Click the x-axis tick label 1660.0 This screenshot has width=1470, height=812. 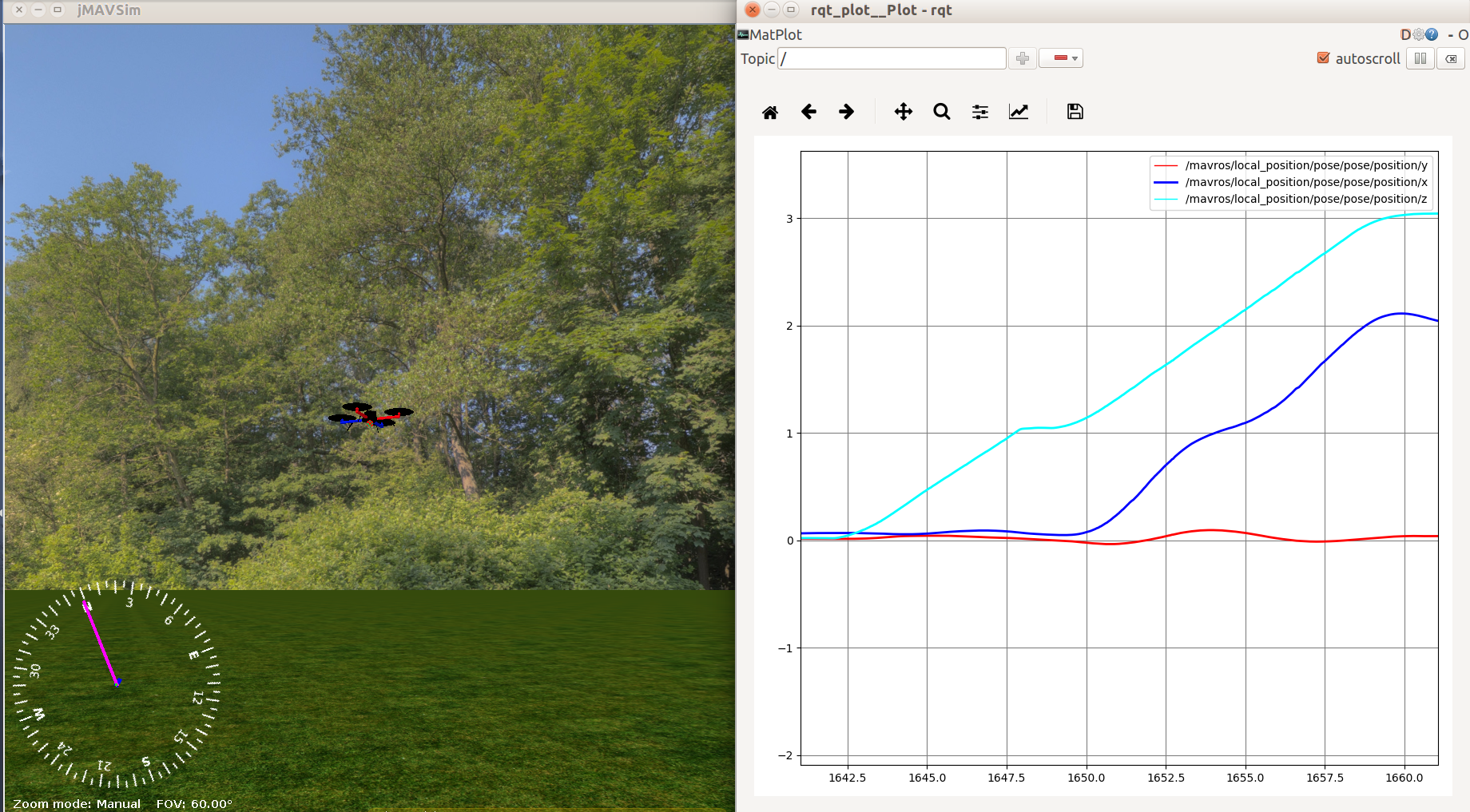tap(1404, 778)
